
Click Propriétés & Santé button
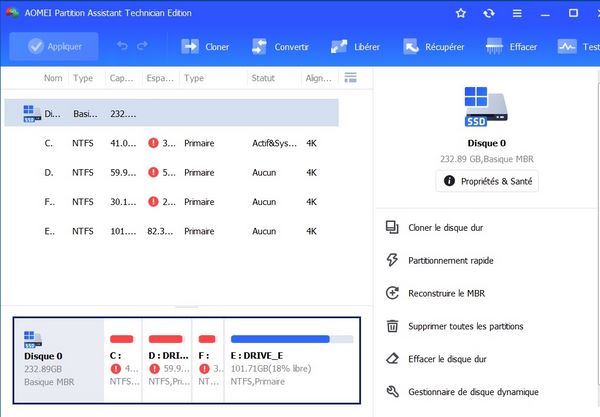[487, 181]
